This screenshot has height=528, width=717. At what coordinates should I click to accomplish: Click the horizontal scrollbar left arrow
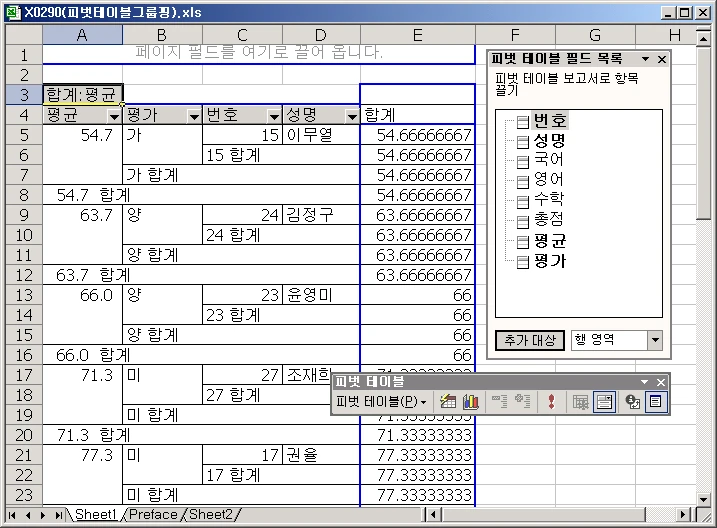(433, 515)
